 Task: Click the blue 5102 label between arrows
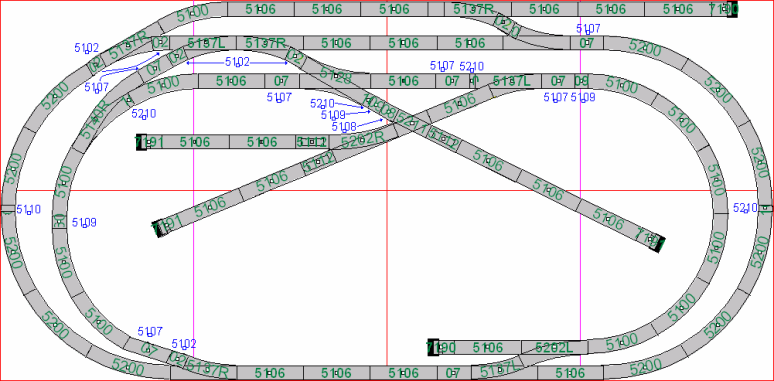[x=237, y=62]
